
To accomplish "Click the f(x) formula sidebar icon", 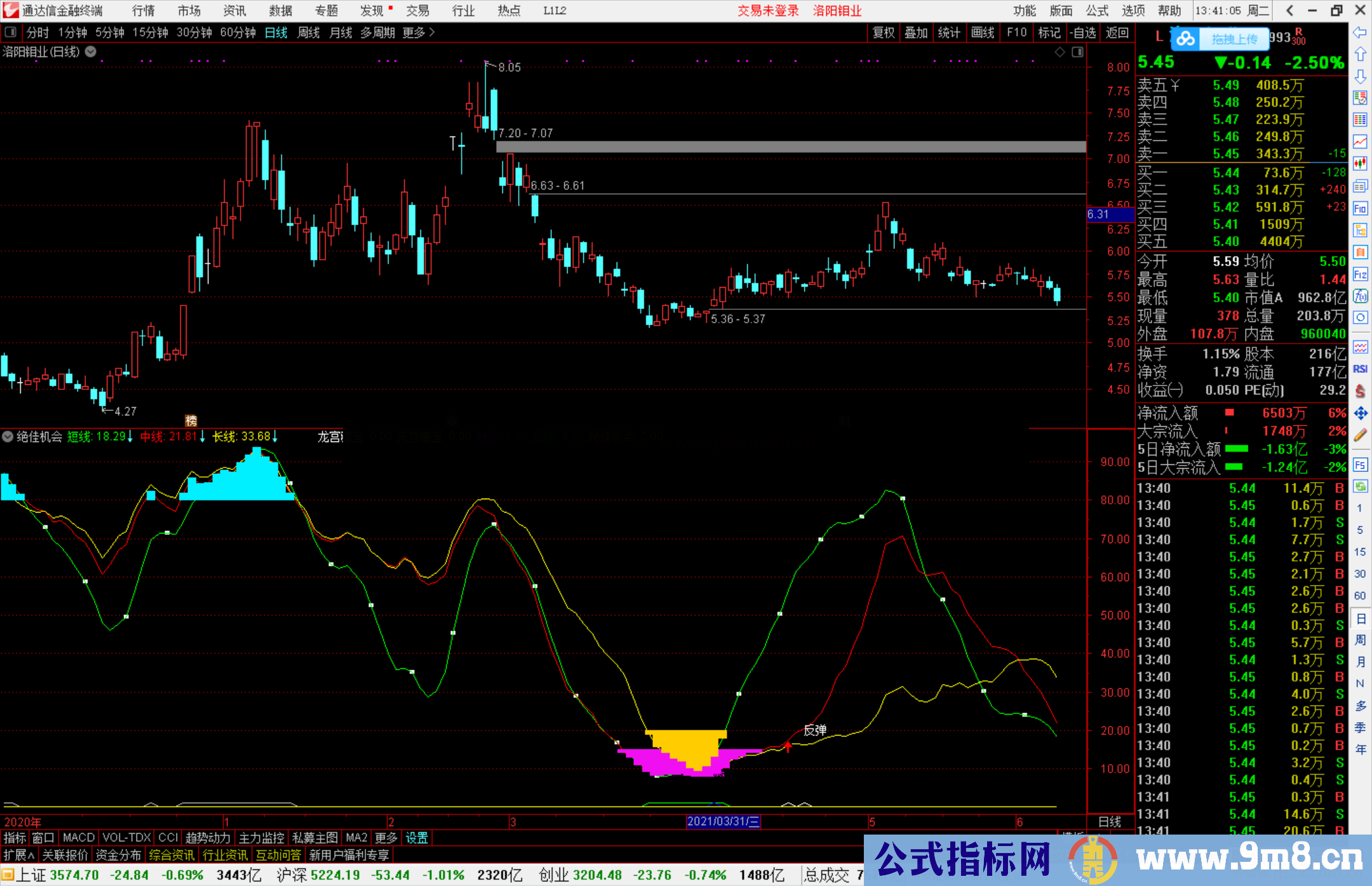I will (1360, 297).
